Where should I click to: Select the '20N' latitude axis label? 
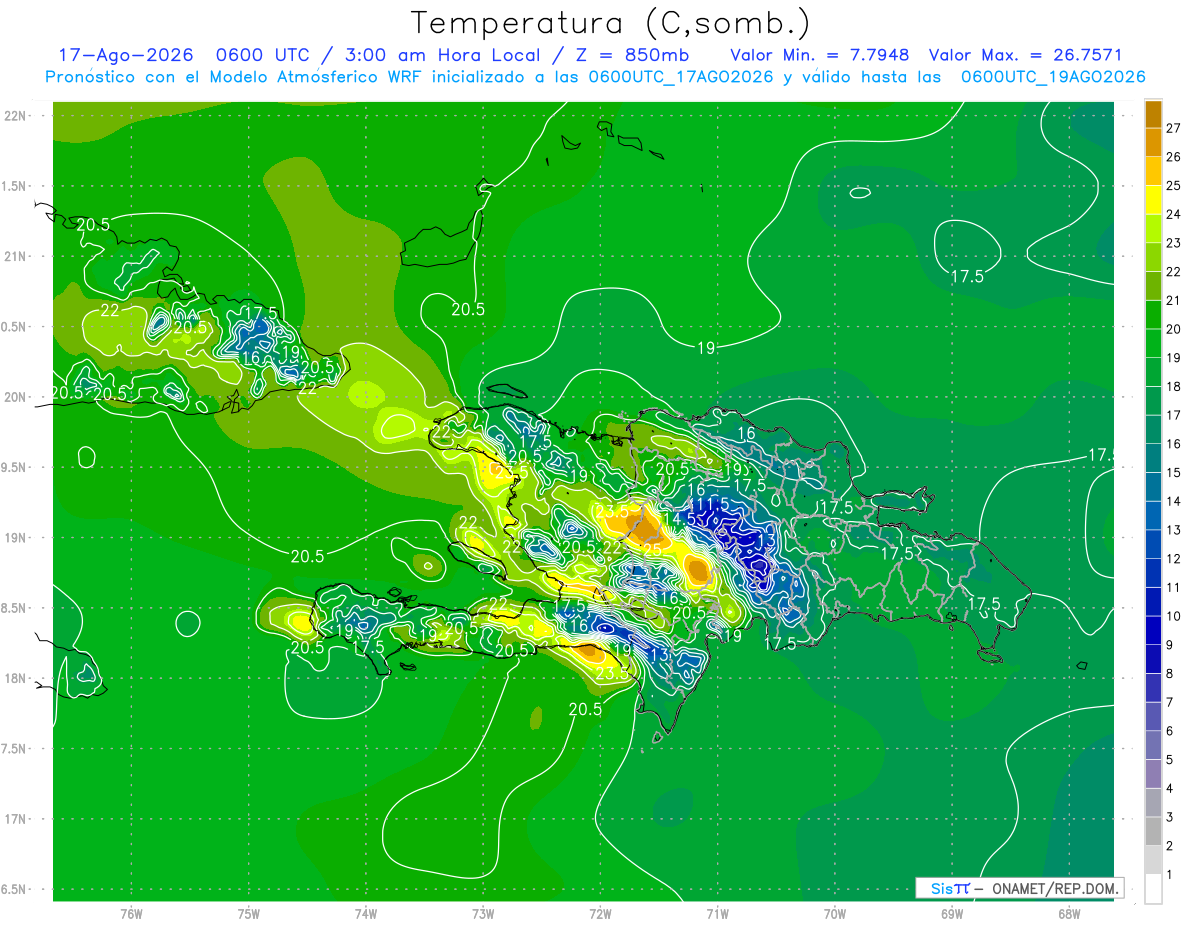click(x=16, y=397)
